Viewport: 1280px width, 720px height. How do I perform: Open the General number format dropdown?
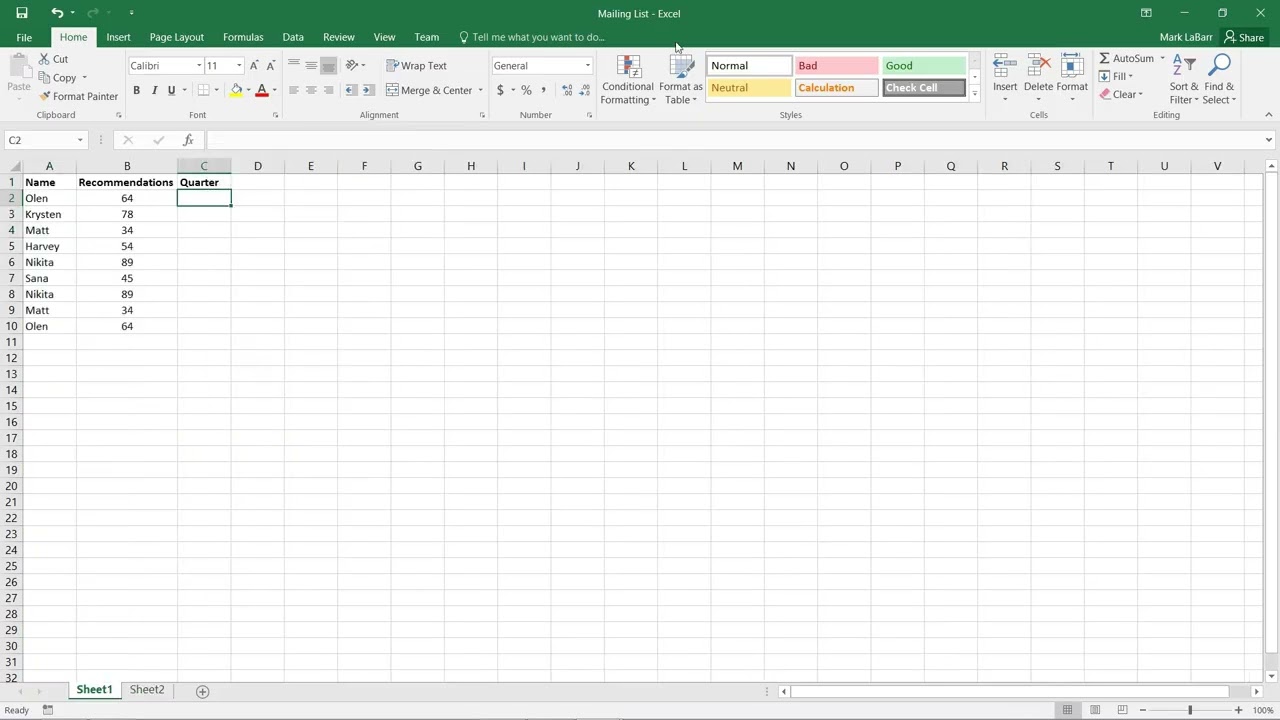(588, 66)
